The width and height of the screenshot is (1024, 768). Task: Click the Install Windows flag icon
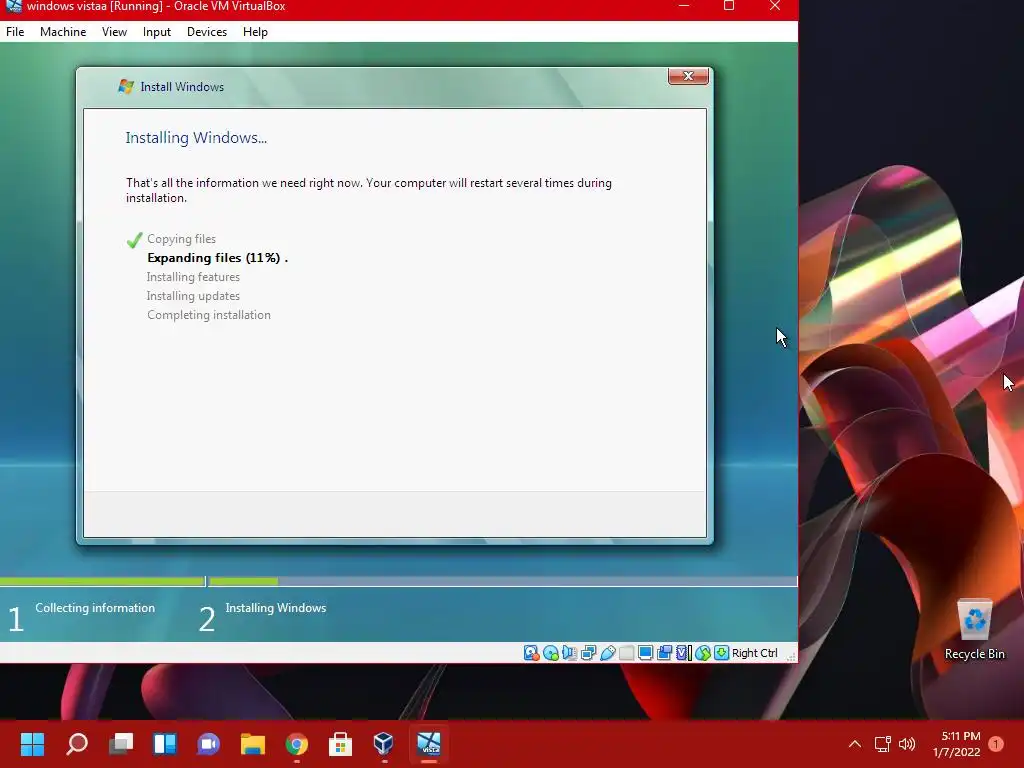[126, 86]
